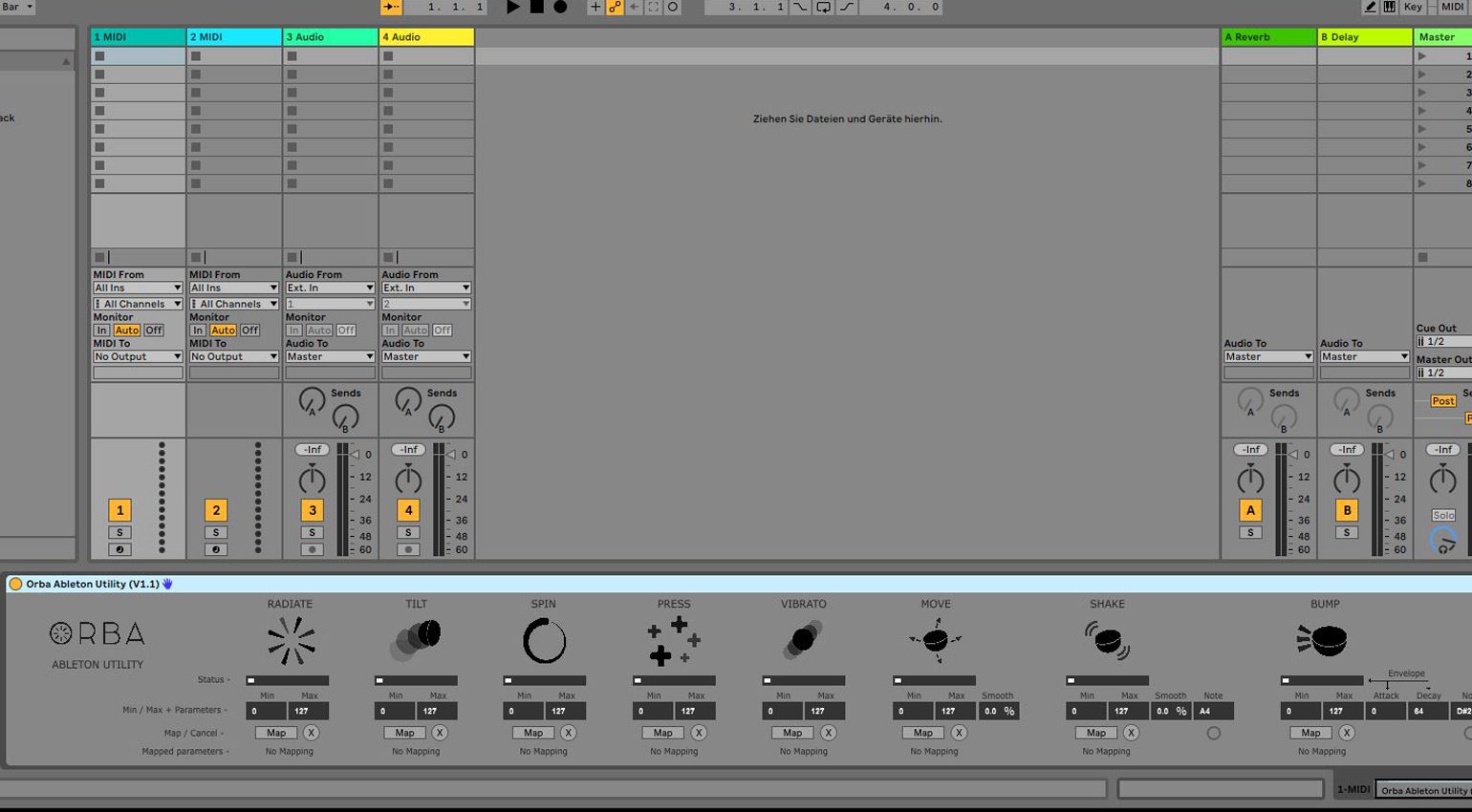Open the Cue Out 1/2 dropdown
Screen dimensions: 1472x812
[1443, 341]
